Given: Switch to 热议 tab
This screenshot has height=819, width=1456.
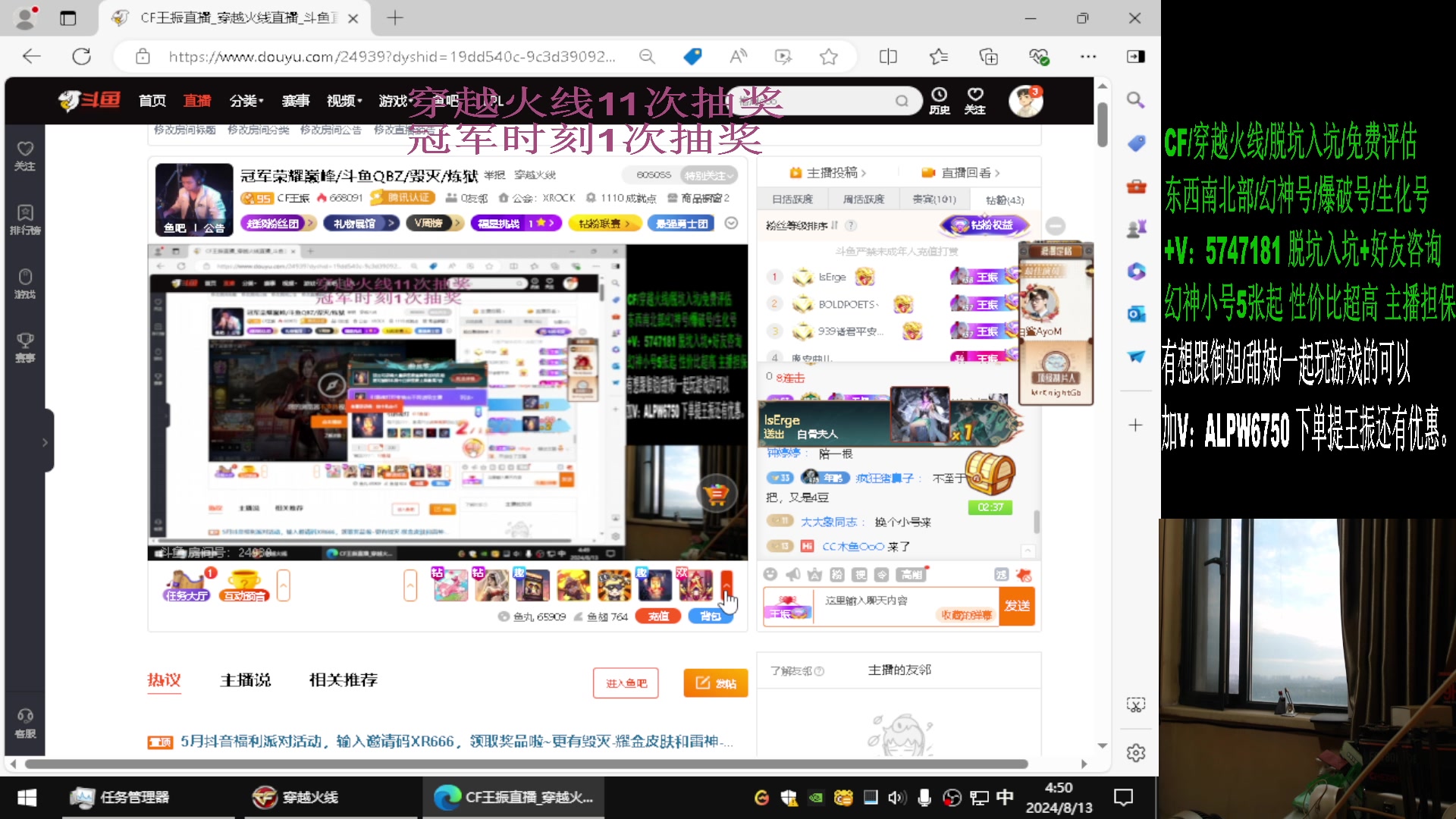Looking at the screenshot, I should pyautogui.click(x=164, y=680).
